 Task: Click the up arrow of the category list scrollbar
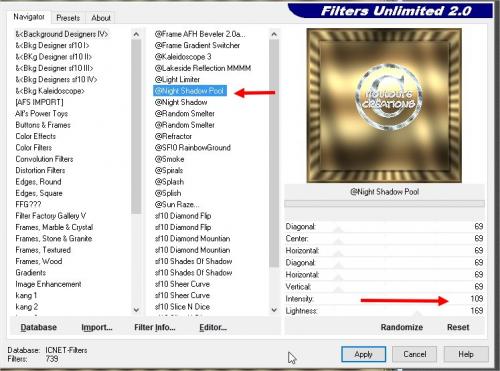click(136, 34)
